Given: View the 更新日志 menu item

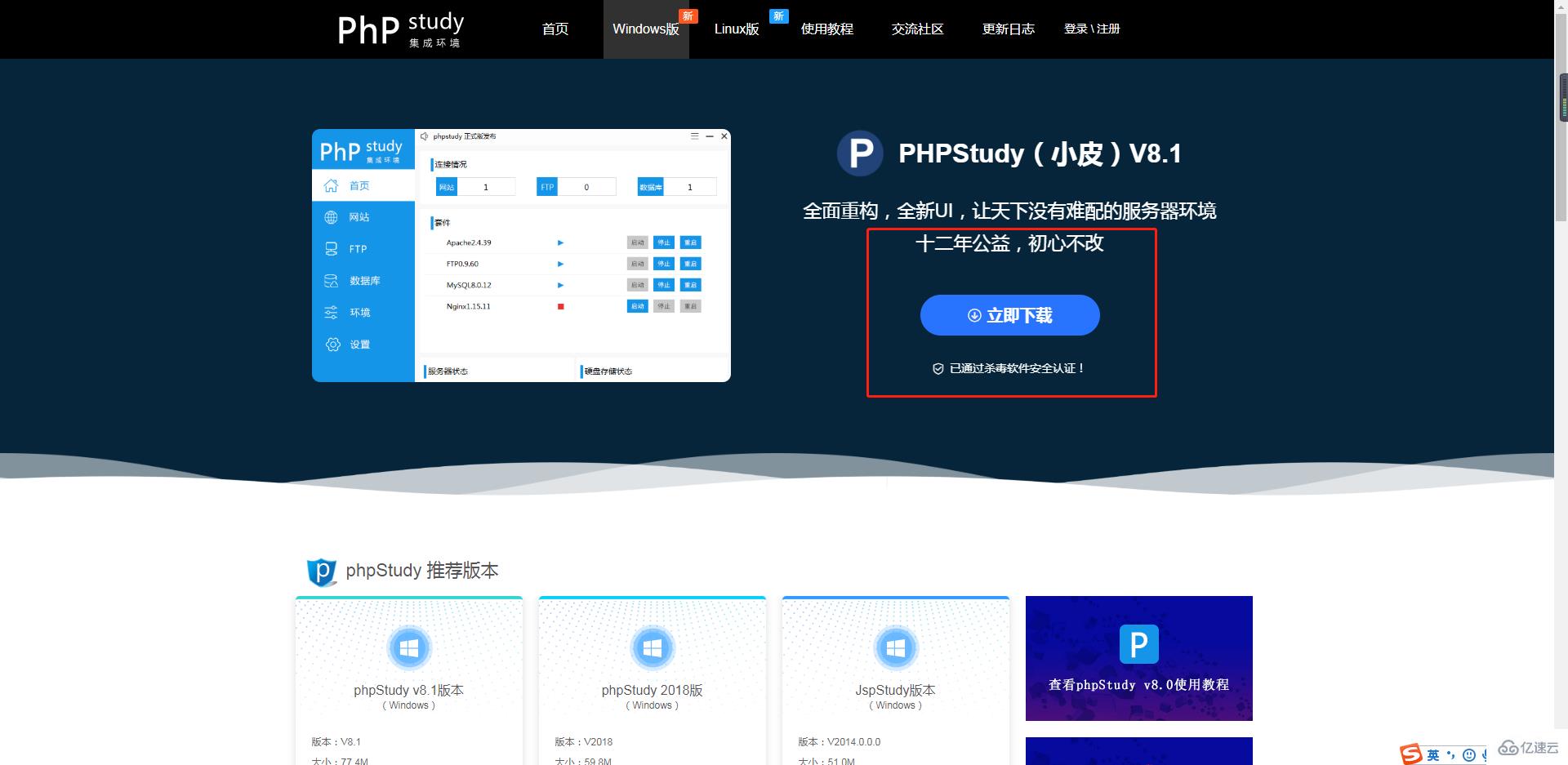Looking at the screenshot, I should 1009,29.
